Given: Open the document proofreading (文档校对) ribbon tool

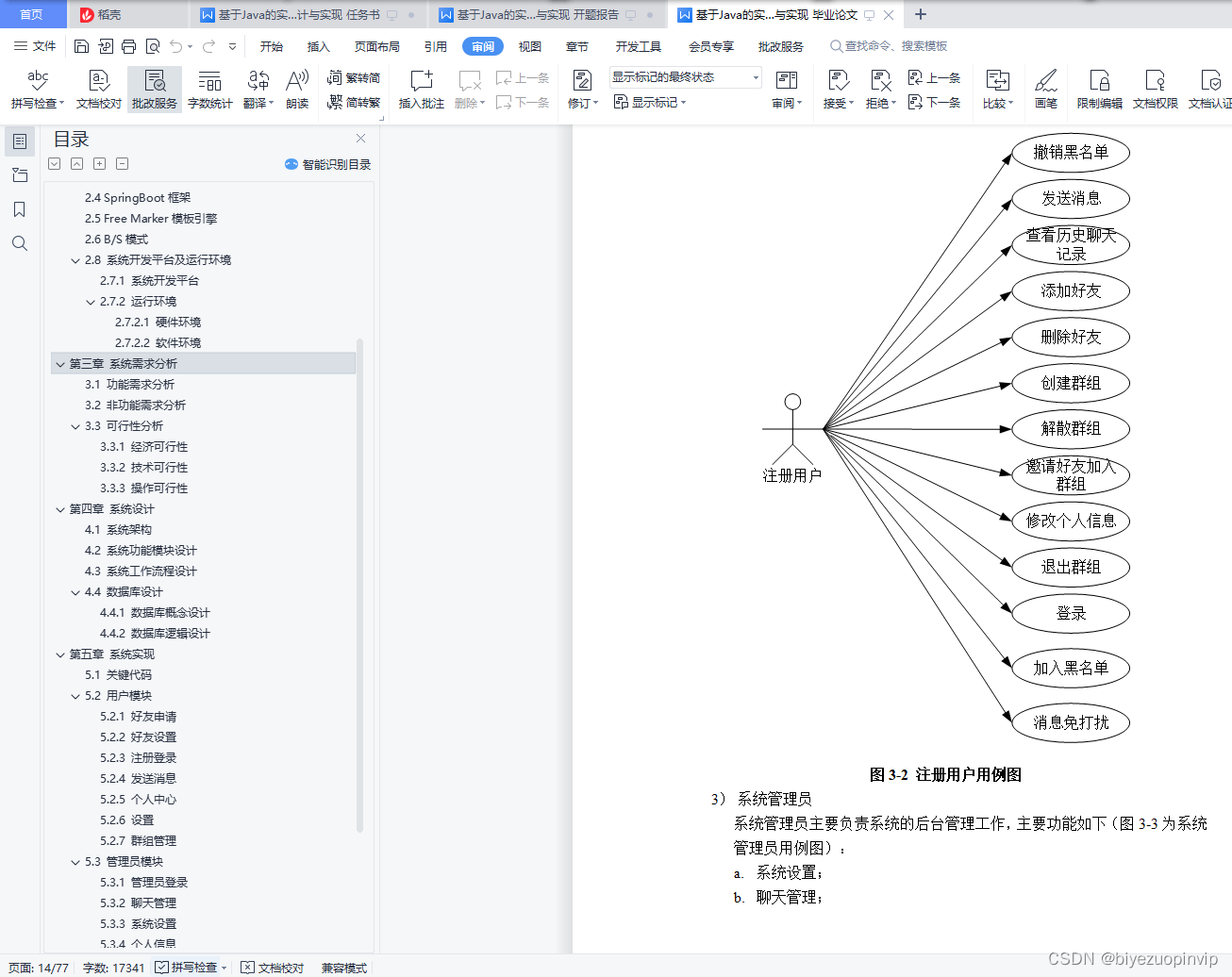Looking at the screenshot, I should [99, 90].
